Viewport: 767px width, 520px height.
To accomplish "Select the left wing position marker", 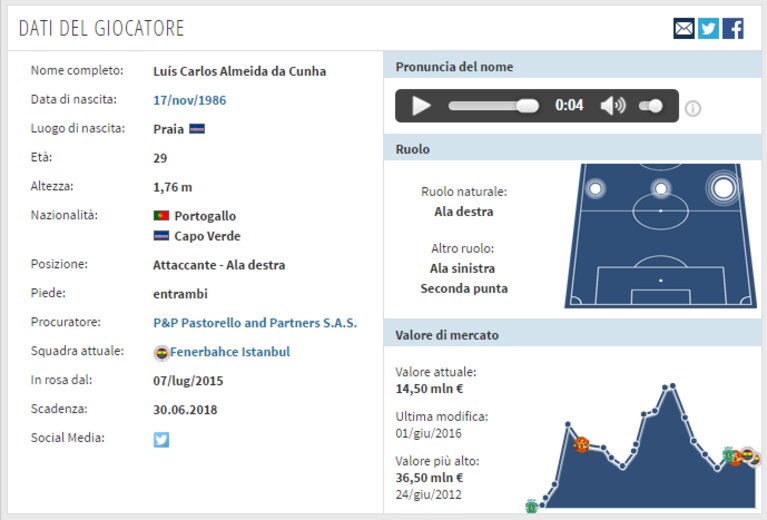I will pyautogui.click(x=595, y=188).
